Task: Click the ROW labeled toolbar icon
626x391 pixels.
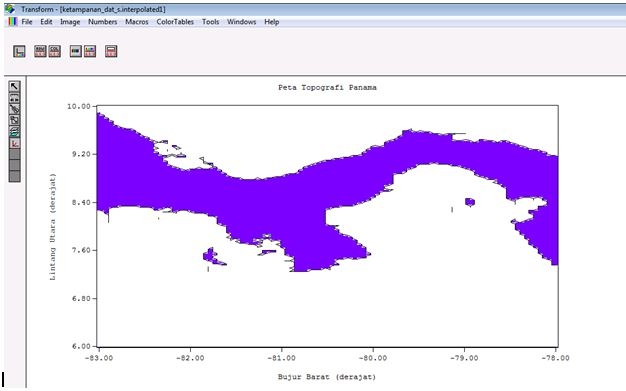Action: [40, 51]
